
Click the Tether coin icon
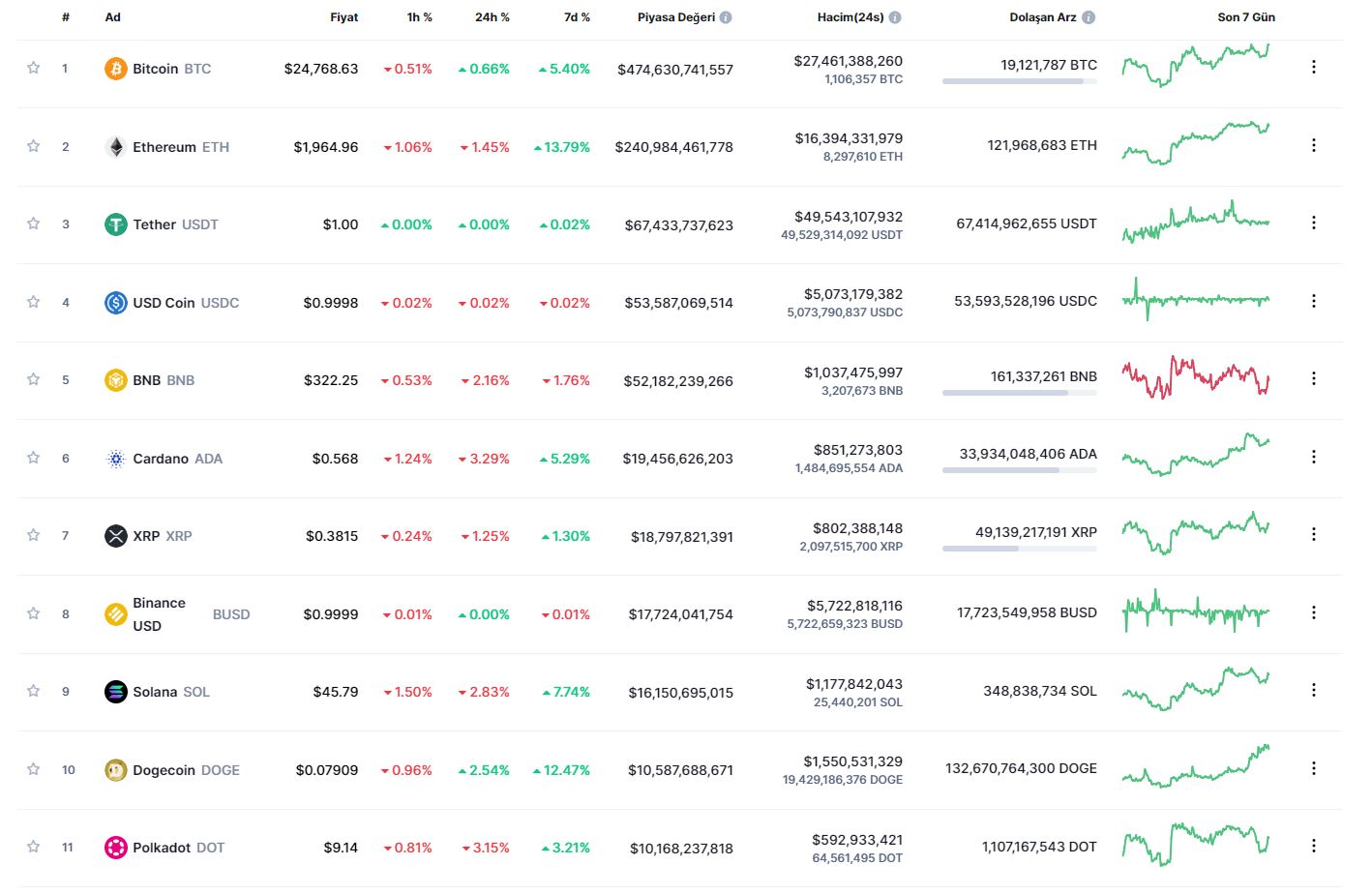click(x=116, y=224)
